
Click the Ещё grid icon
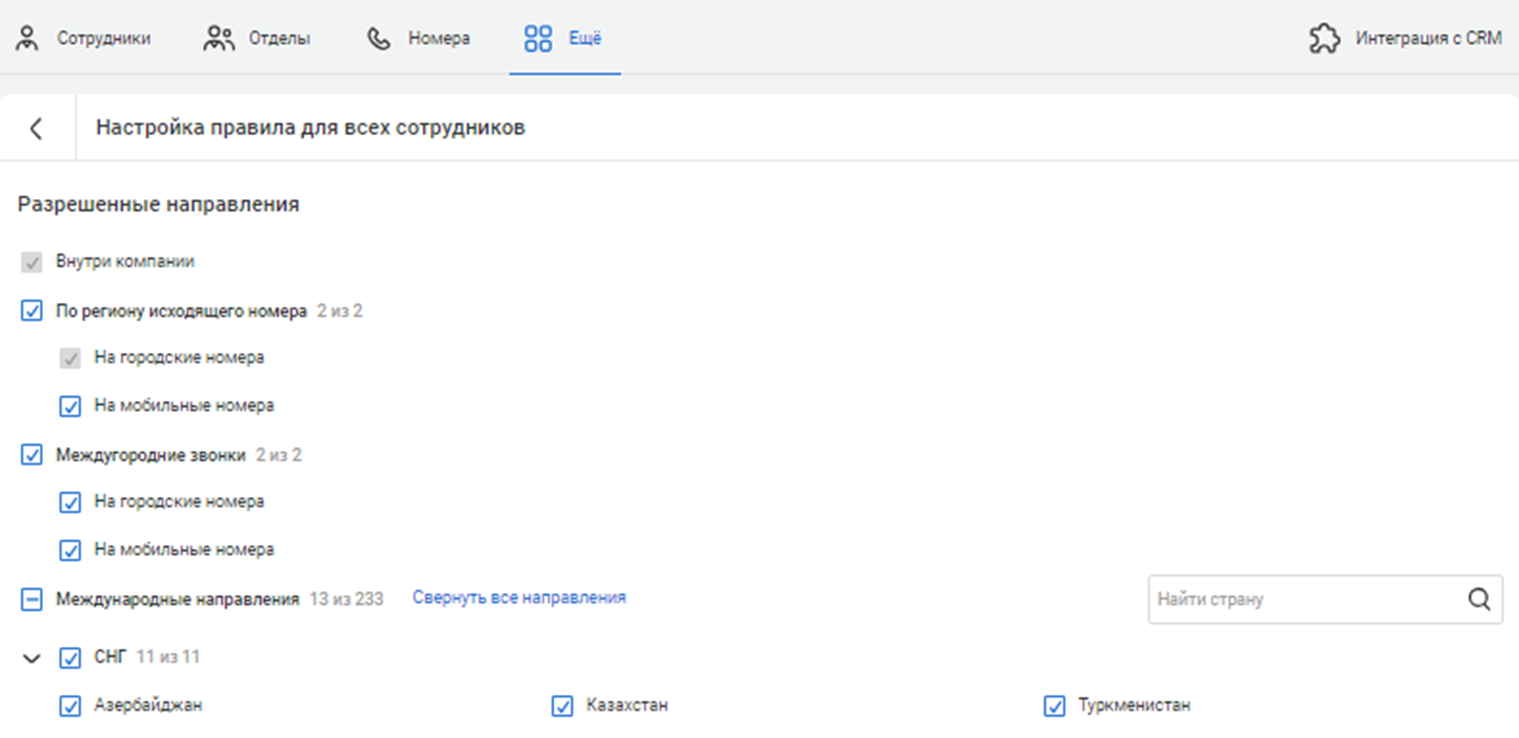[x=538, y=39]
